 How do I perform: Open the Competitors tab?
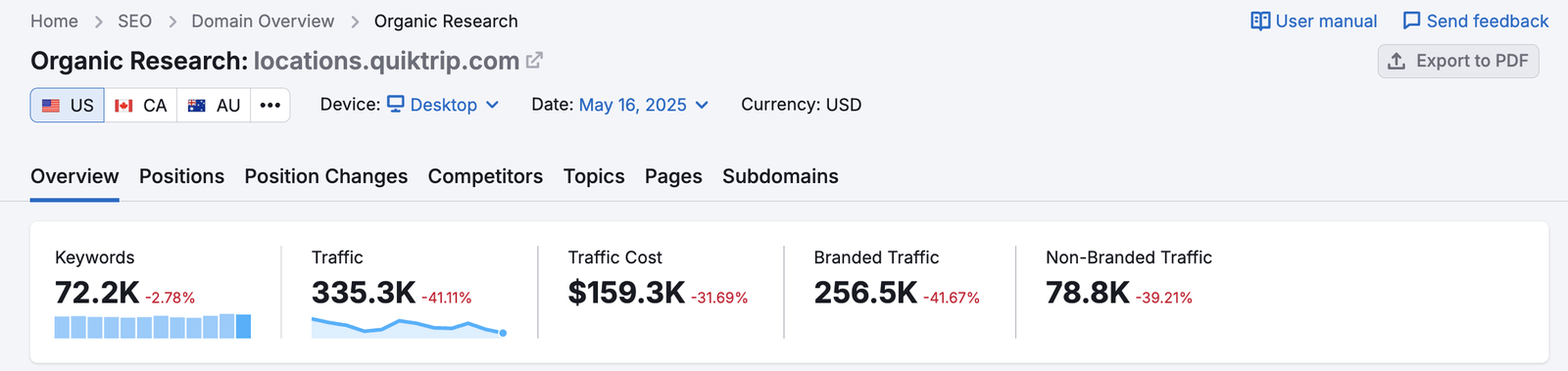pos(485,176)
